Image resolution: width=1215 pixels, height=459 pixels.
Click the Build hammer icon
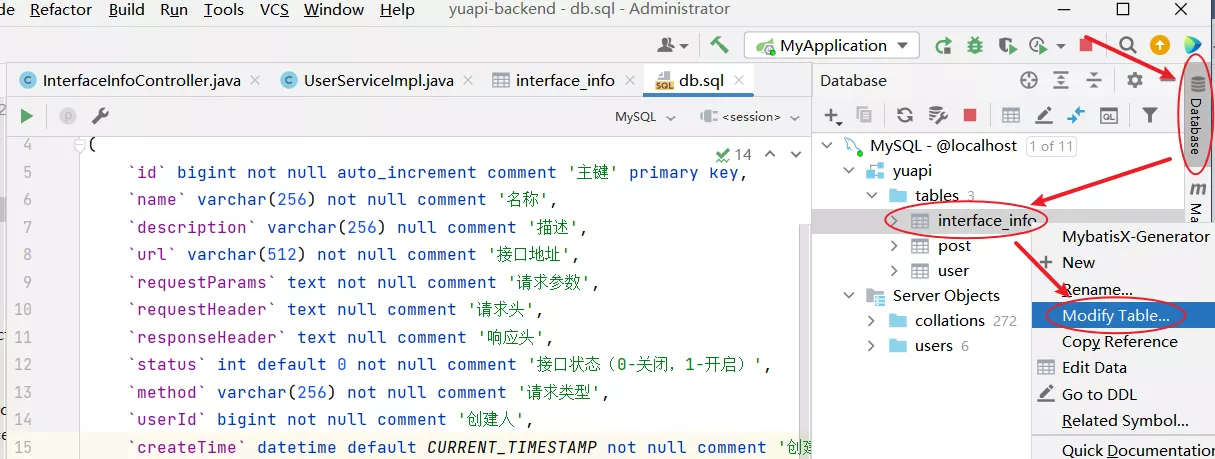point(719,45)
